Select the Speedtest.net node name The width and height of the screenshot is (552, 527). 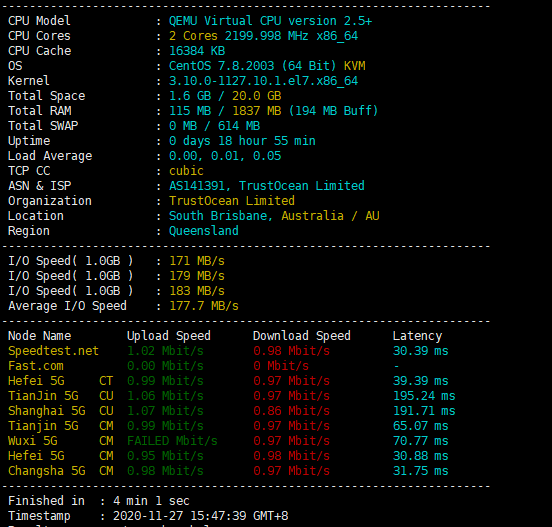53,351
